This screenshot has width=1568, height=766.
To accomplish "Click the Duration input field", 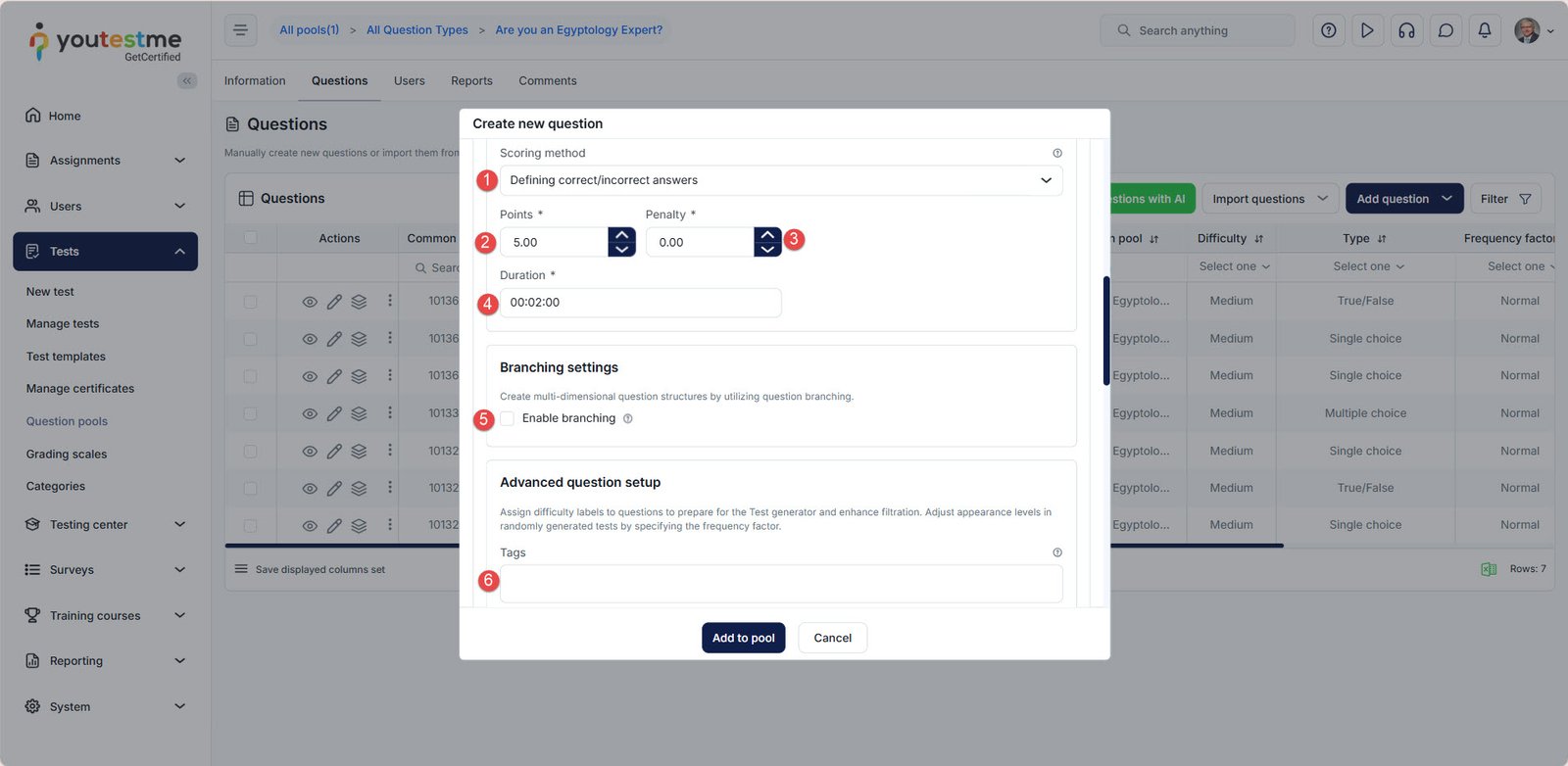I will [641, 303].
